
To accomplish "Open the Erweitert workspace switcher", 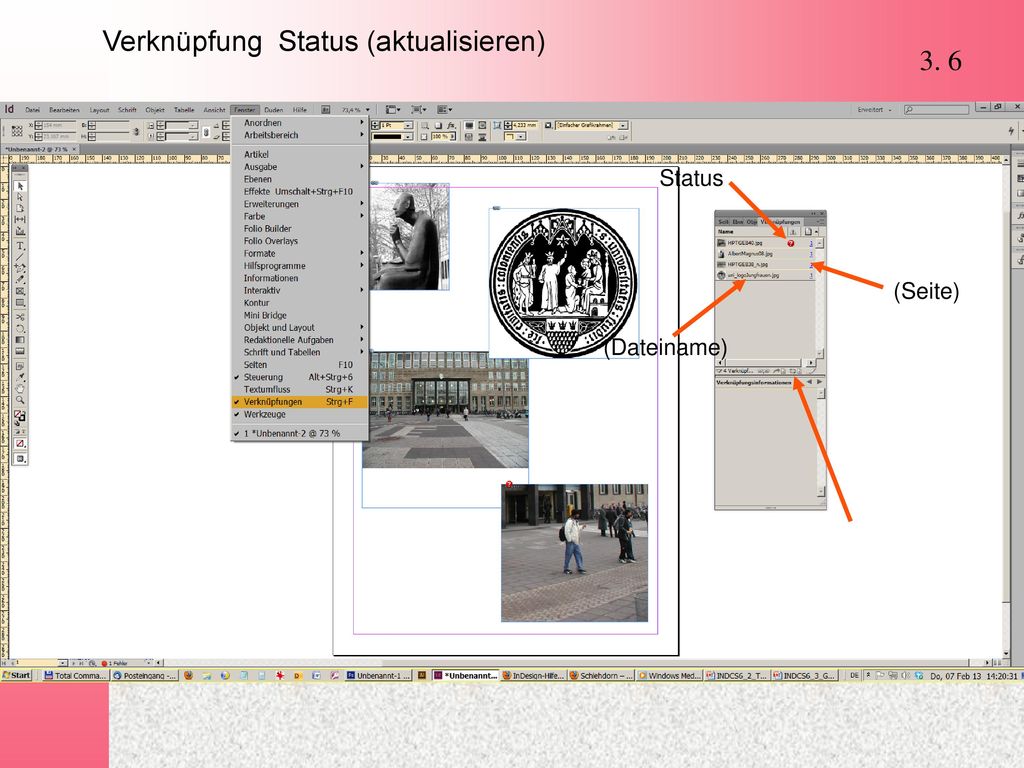I will click(x=874, y=110).
